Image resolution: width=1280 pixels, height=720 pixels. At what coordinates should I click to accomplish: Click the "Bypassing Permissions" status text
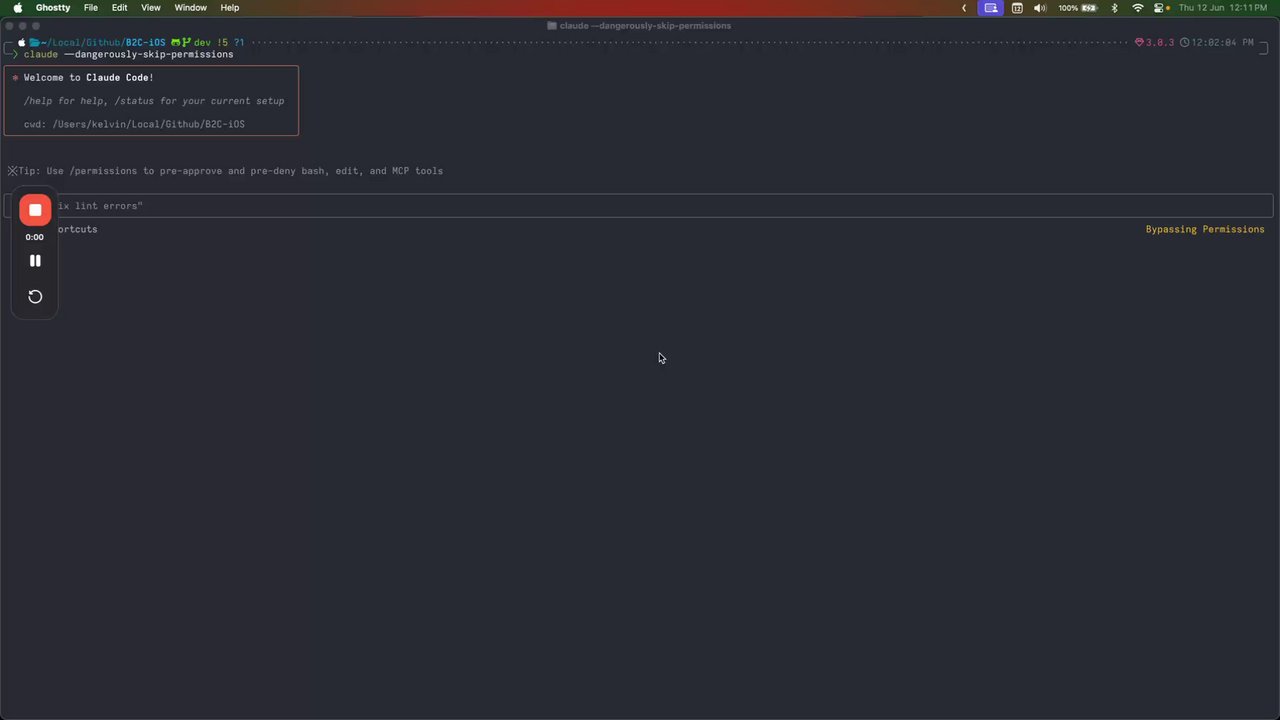1205,230
